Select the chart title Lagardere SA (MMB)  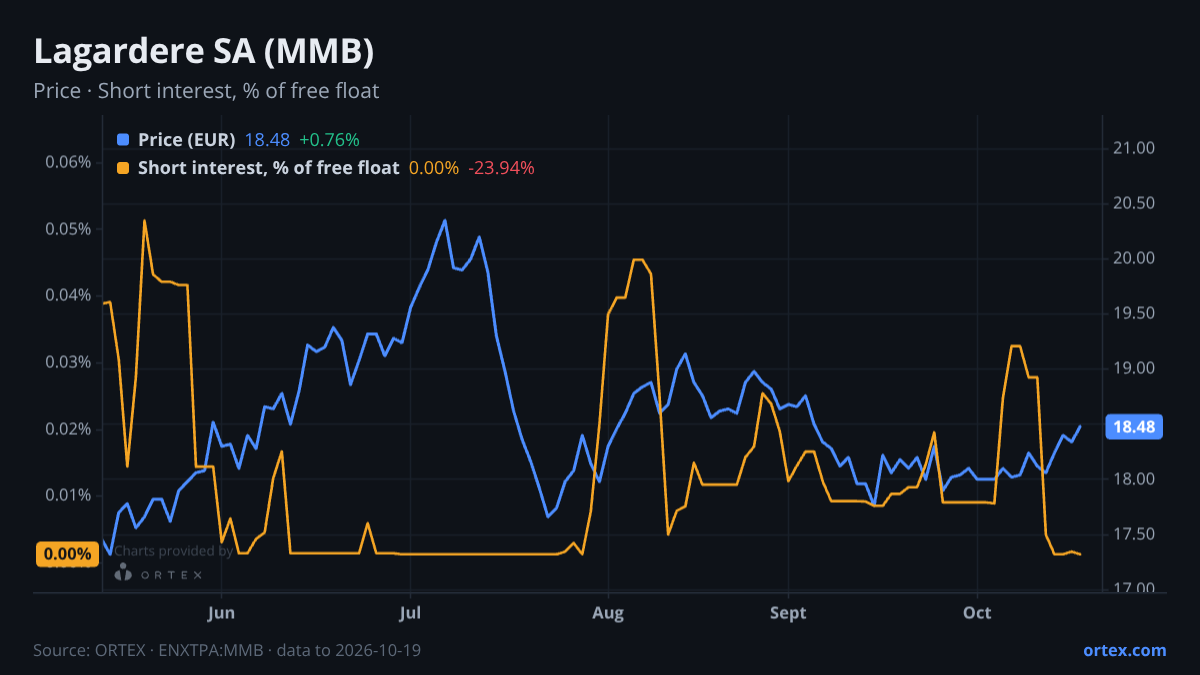(204, 52)
